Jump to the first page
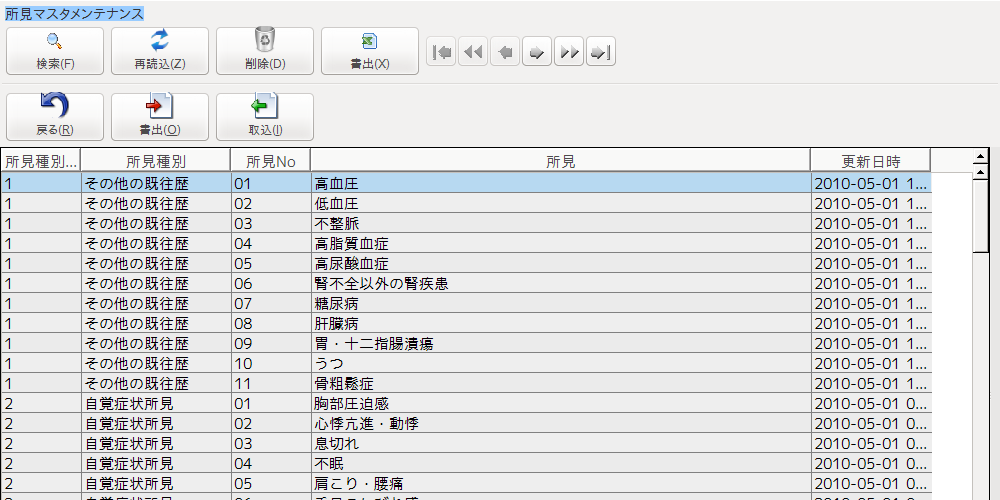The image size is (1000, 500). pyautogui.click(x=441, y=52)
